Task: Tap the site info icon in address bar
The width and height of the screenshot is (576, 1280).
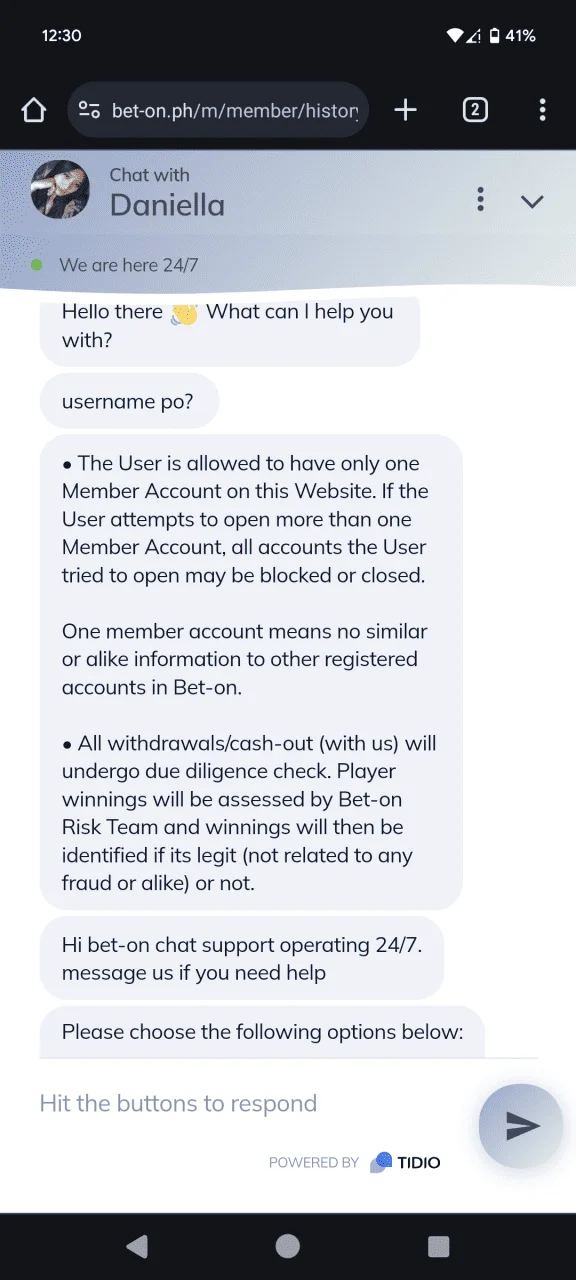Action: point(89,110)
